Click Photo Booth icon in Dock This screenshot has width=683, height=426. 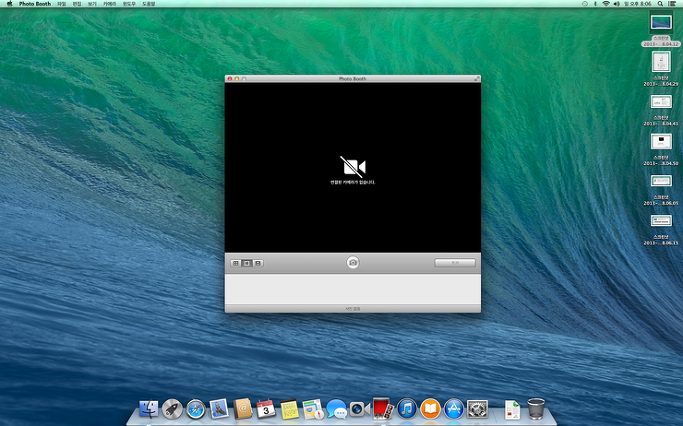[383, 409]
